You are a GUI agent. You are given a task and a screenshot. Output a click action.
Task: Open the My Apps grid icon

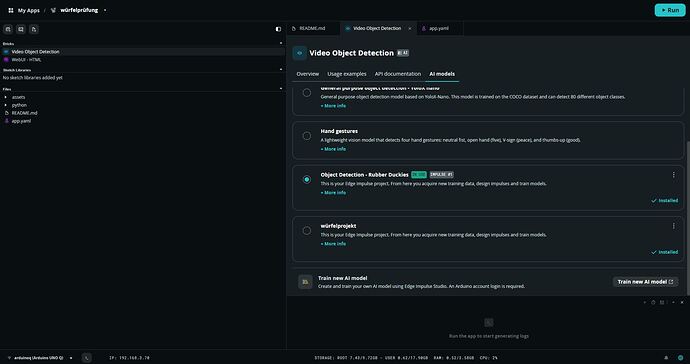11,10
